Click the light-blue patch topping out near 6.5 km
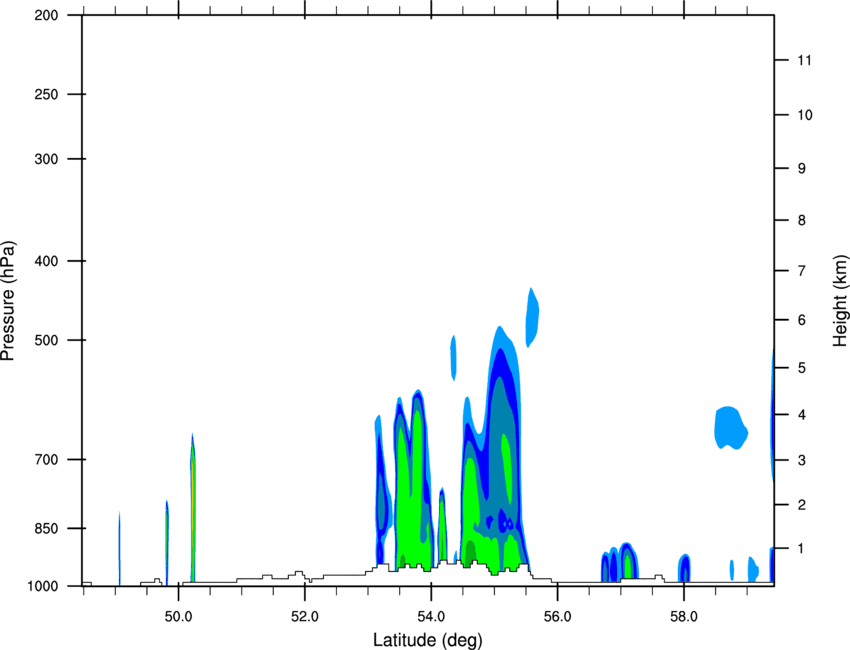 pos(532,318)
